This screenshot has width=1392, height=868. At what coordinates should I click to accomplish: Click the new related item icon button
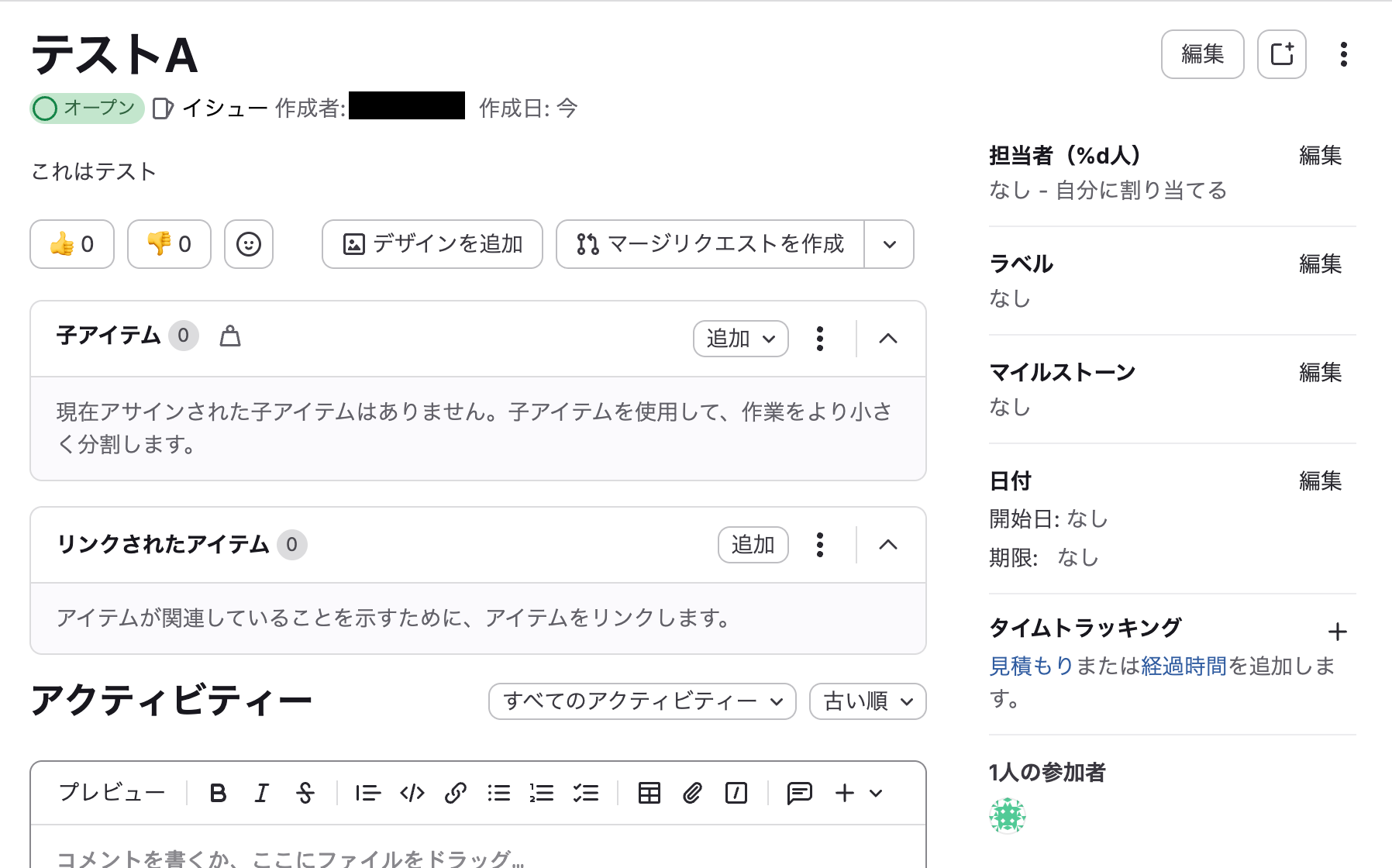pyautogui.click(x=1282, y=54)
